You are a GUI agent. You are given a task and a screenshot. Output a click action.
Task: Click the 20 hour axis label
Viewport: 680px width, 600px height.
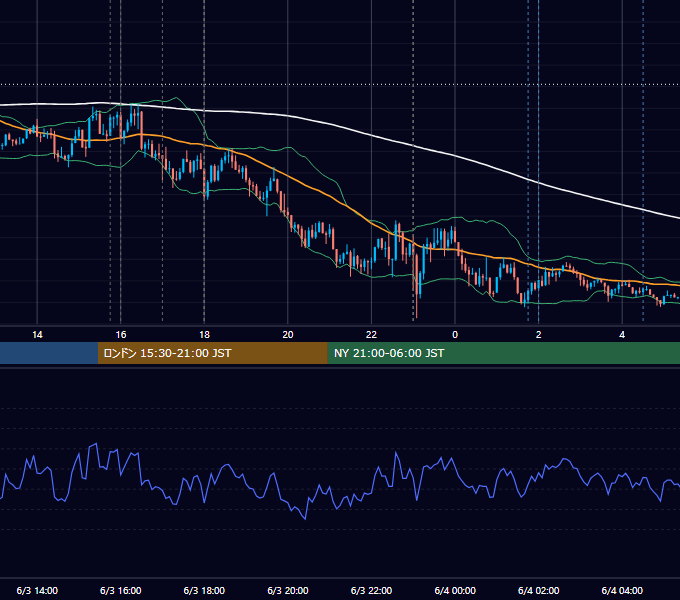[x=288, y=335]
